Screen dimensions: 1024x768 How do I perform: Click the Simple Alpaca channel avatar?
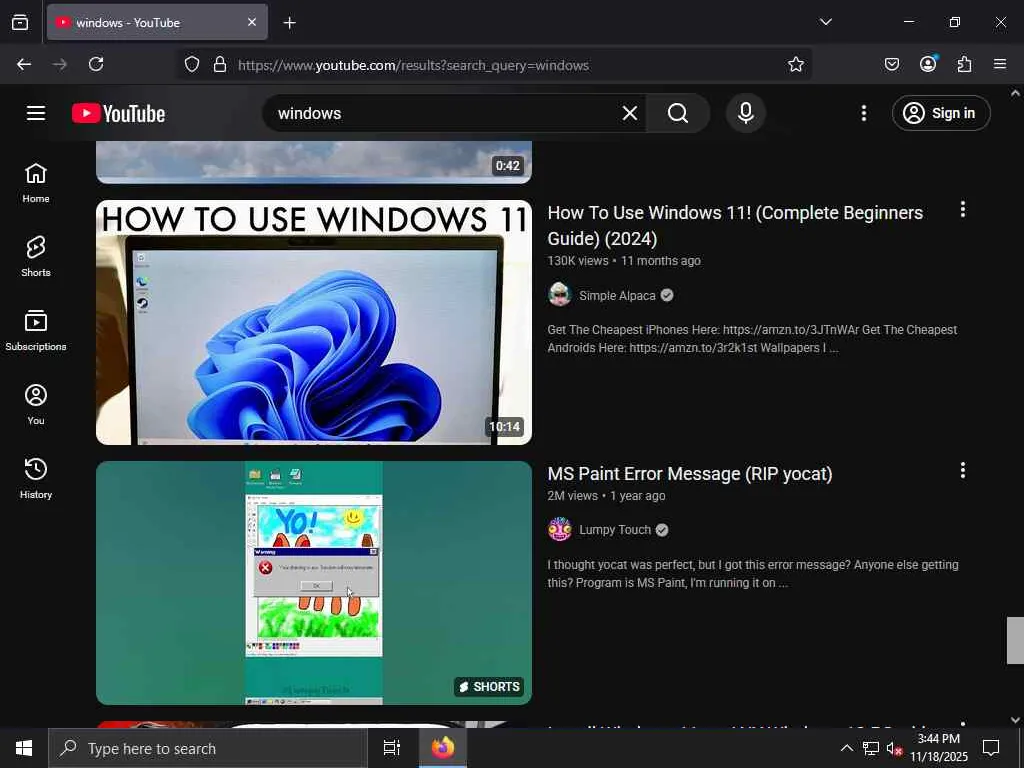tap(560, 295)
